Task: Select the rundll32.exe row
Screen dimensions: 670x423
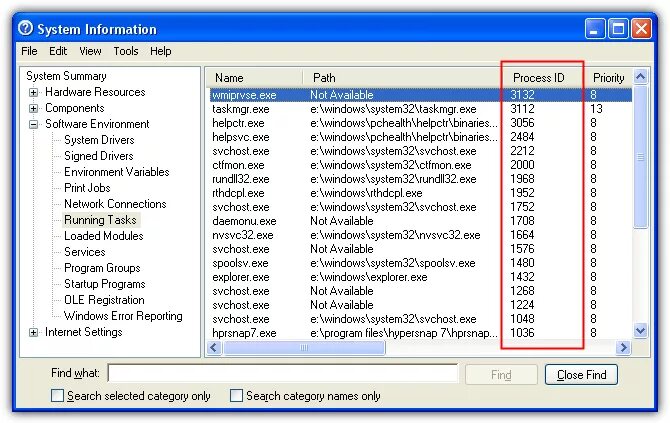Action: point(420,179)
